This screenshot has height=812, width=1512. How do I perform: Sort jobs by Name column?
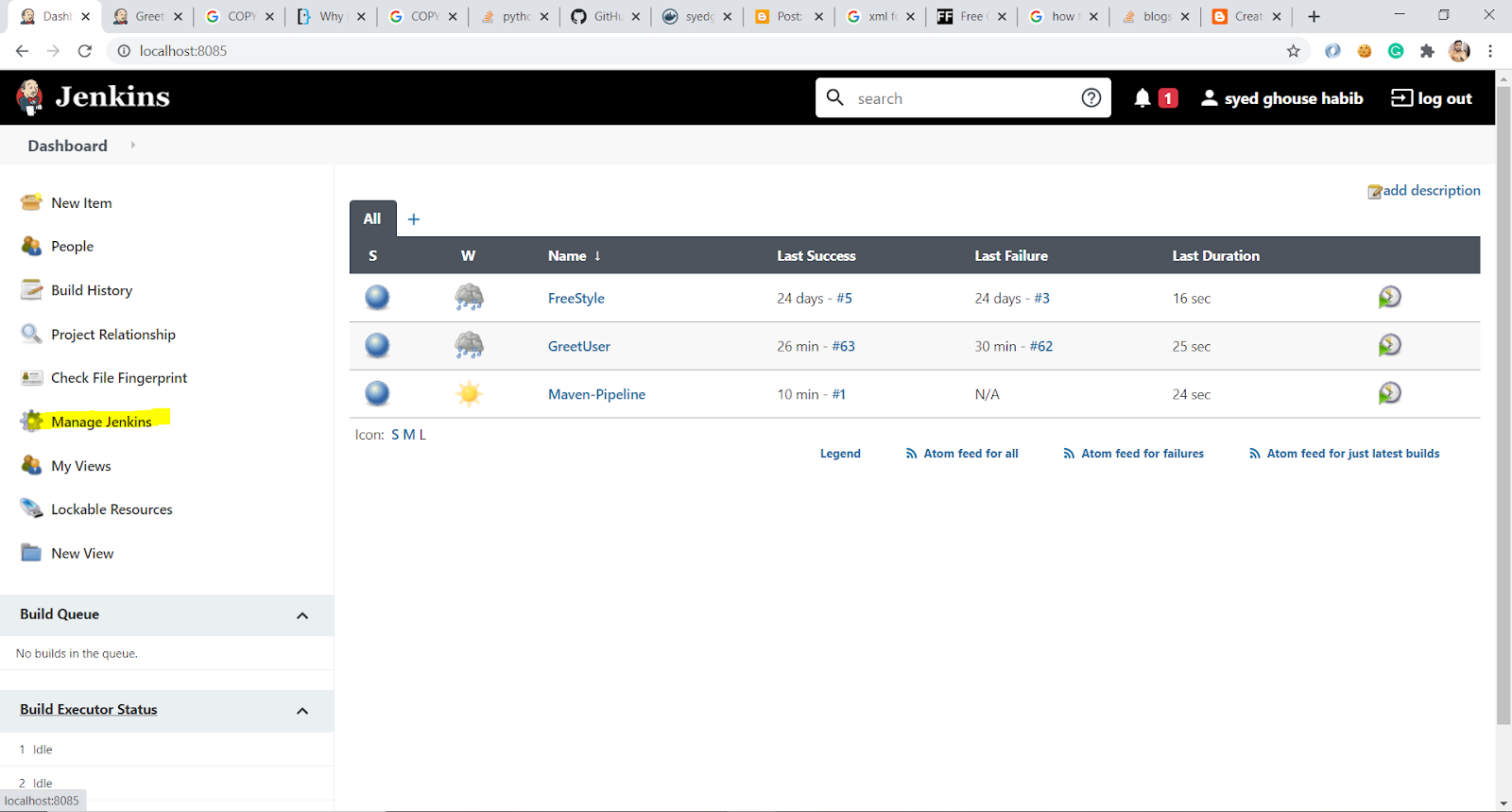coord(575,255)
